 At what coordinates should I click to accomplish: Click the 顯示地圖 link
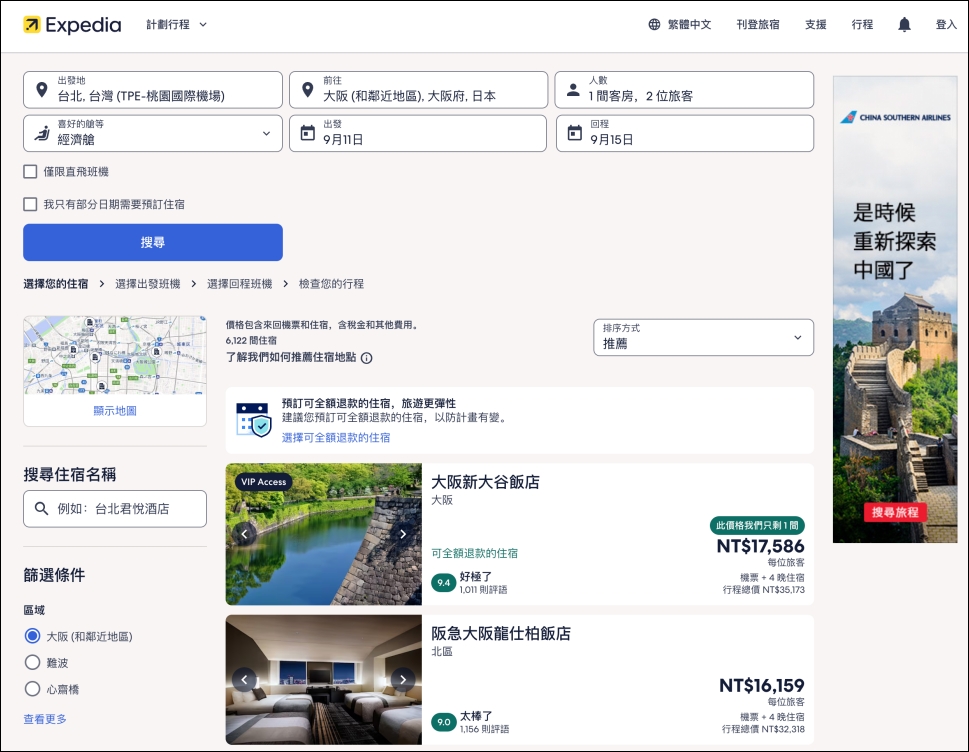115,410
